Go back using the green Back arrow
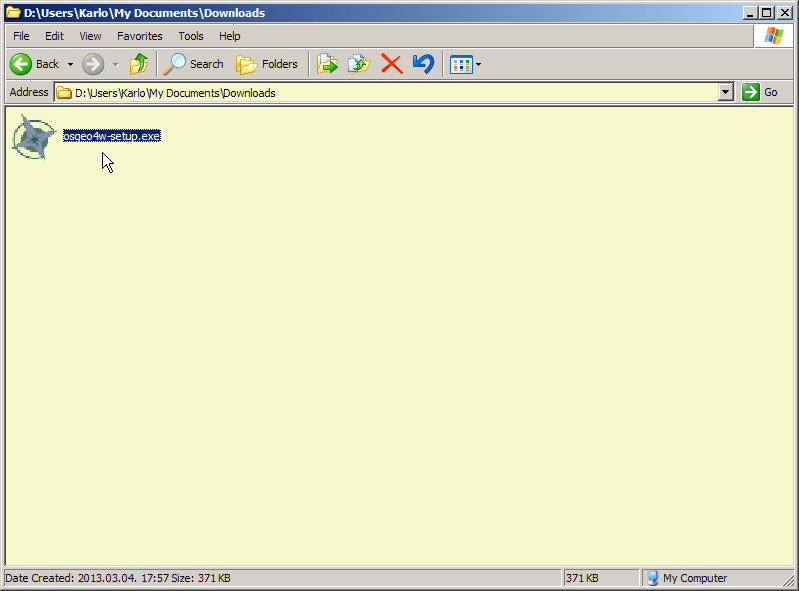The image size is (799, 591). [x=34, y=64]
